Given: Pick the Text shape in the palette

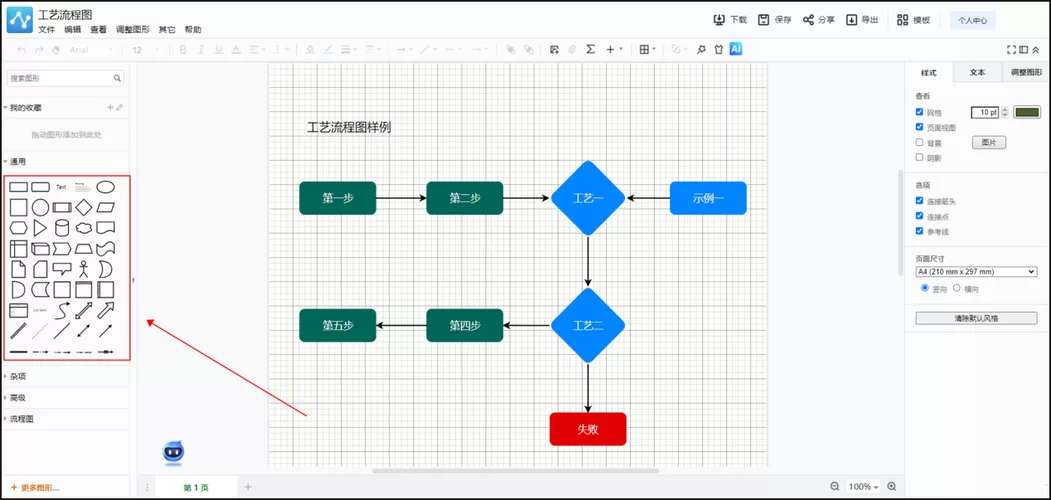Looking at the screenshot, I should (x=61, y=187).
